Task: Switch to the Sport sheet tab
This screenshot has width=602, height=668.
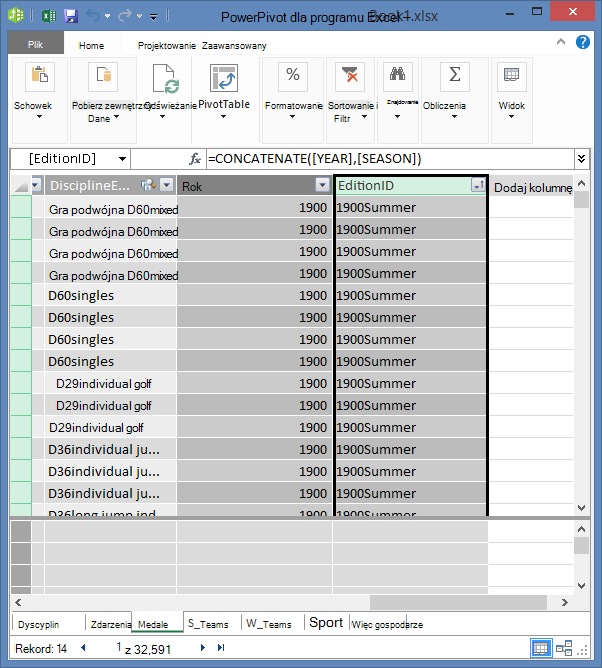Action: tap(326, 623)
